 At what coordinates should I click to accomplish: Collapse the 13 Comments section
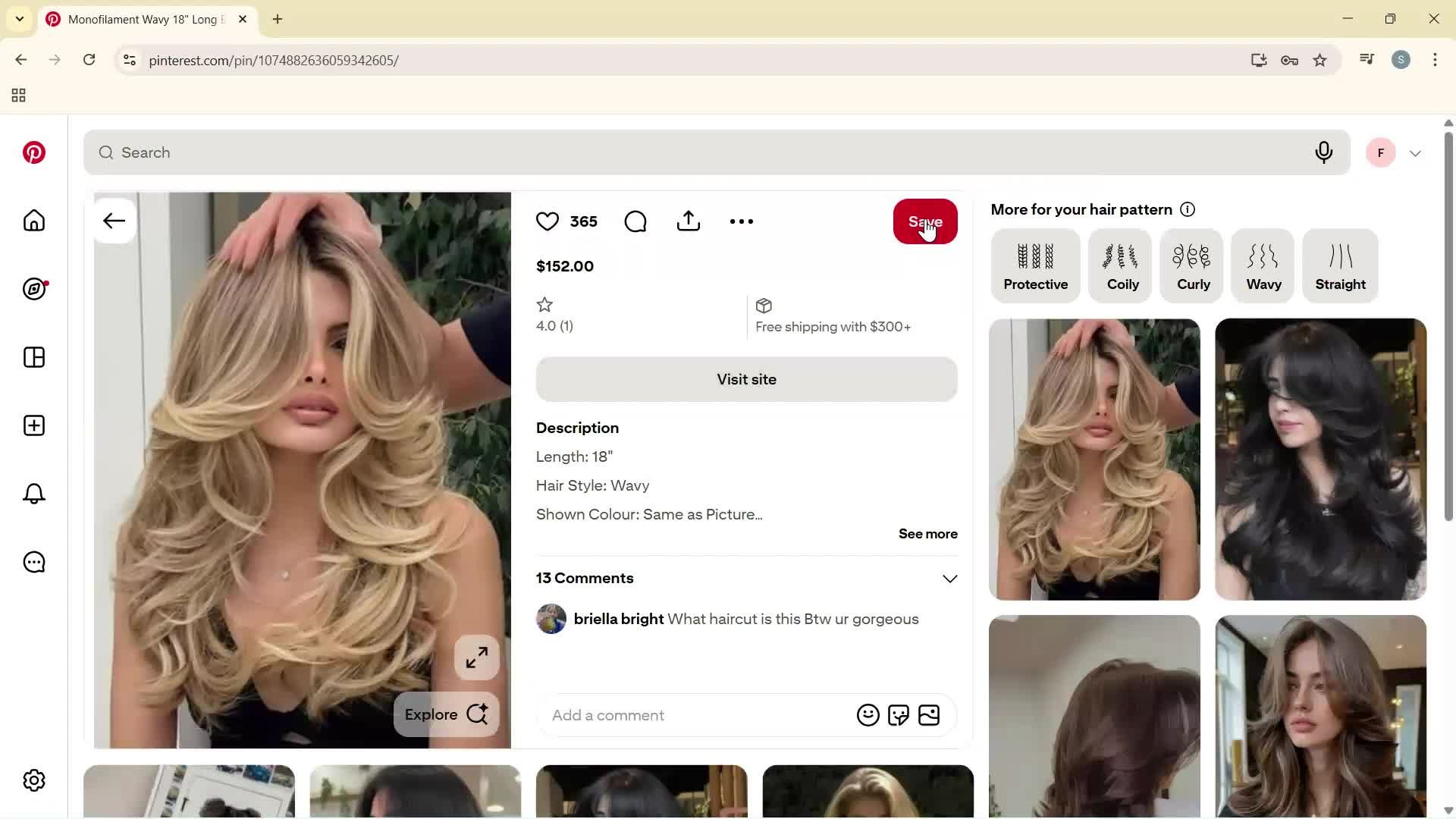tap(950, 578)
